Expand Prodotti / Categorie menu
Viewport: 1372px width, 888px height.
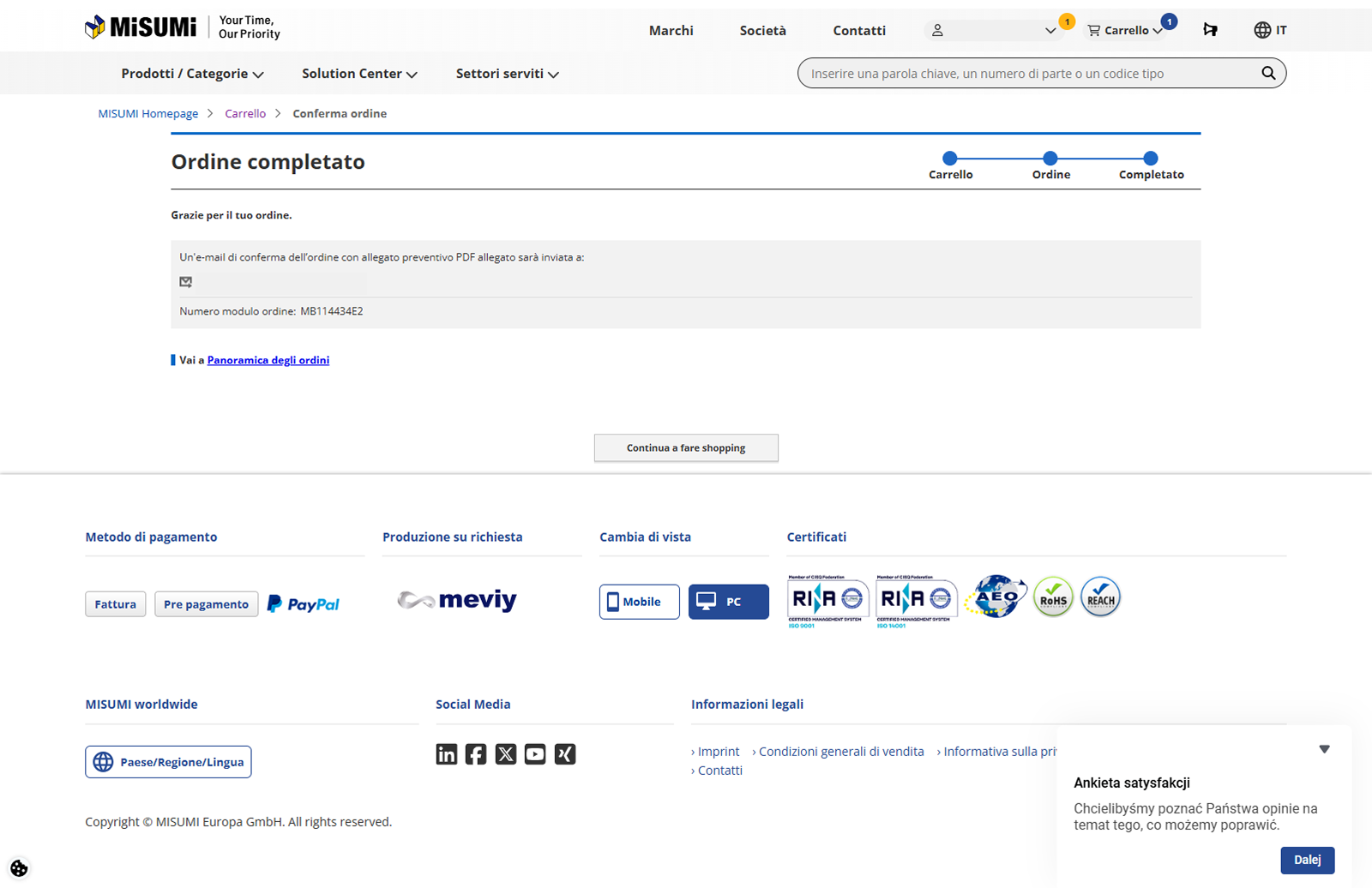tap(192, 74)
